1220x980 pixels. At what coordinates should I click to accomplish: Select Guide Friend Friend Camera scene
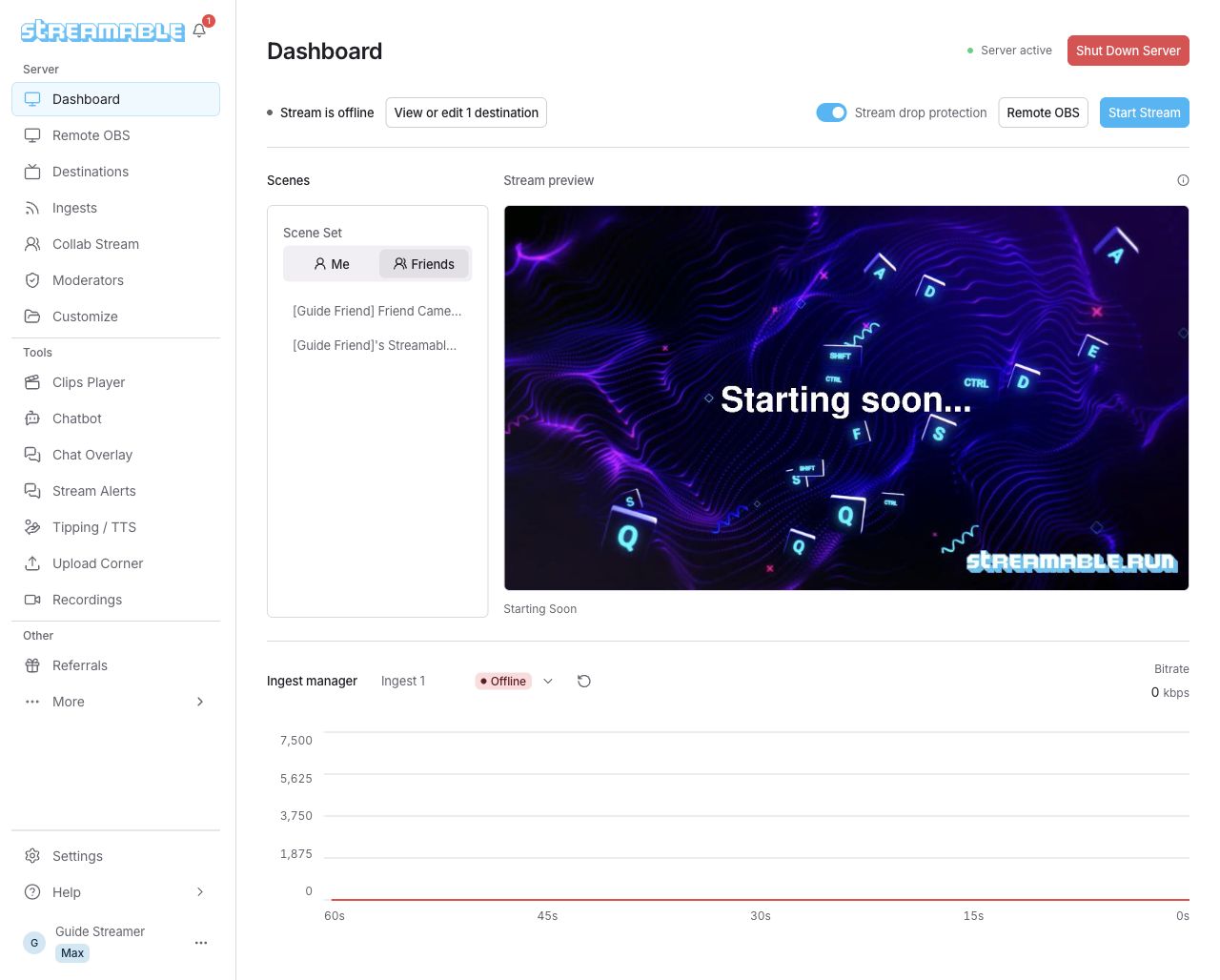point(377,311)
